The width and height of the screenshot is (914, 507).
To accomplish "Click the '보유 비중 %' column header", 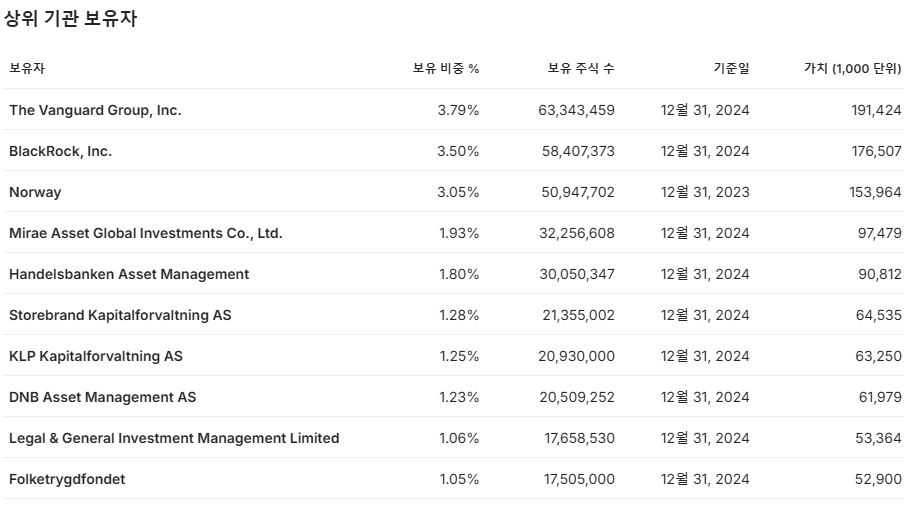I will (446, 68).
